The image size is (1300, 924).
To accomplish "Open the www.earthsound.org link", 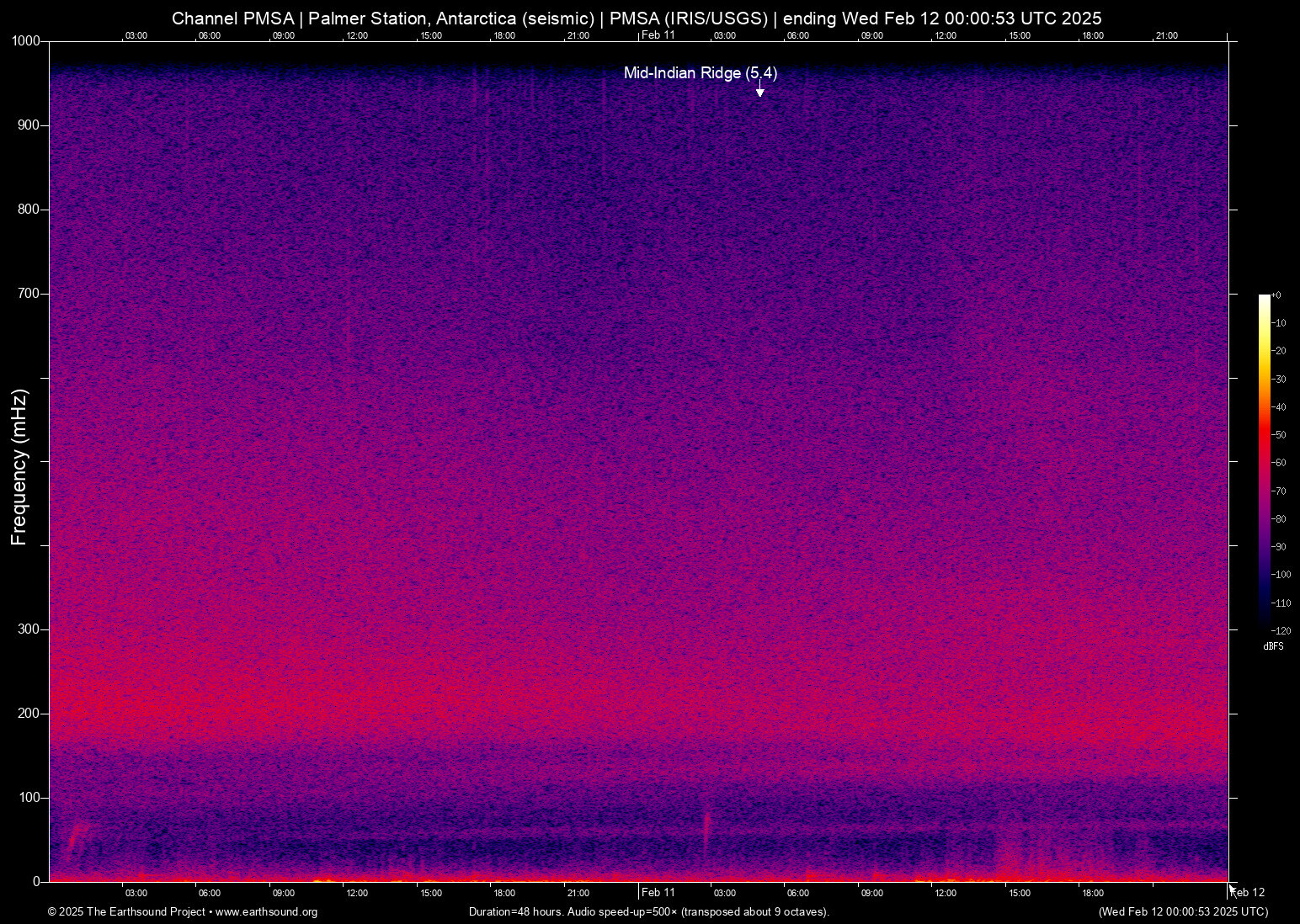I will click(266, 912).
